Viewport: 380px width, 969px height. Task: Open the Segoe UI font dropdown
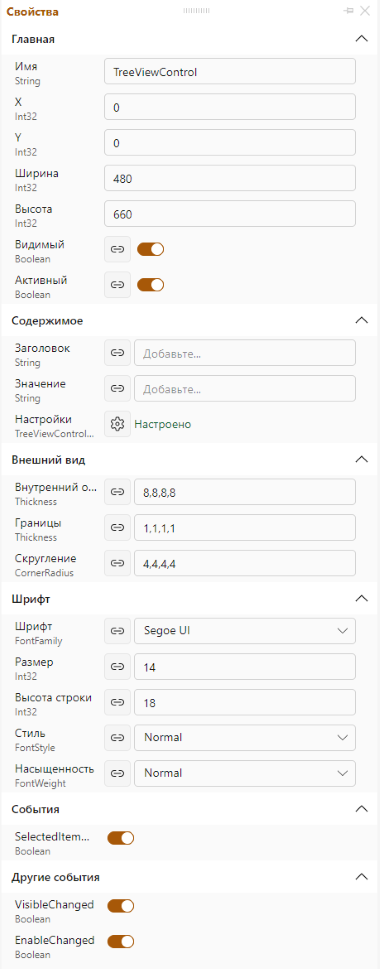click(x=245, y=631)
